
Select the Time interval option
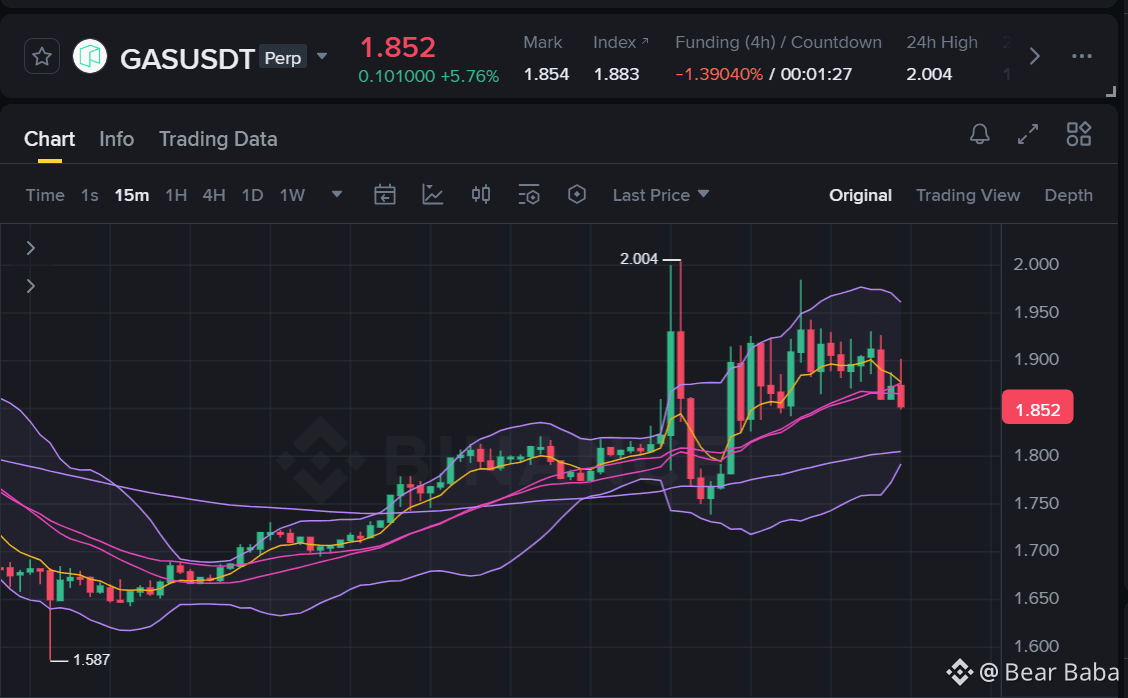[x=45, y=195]
